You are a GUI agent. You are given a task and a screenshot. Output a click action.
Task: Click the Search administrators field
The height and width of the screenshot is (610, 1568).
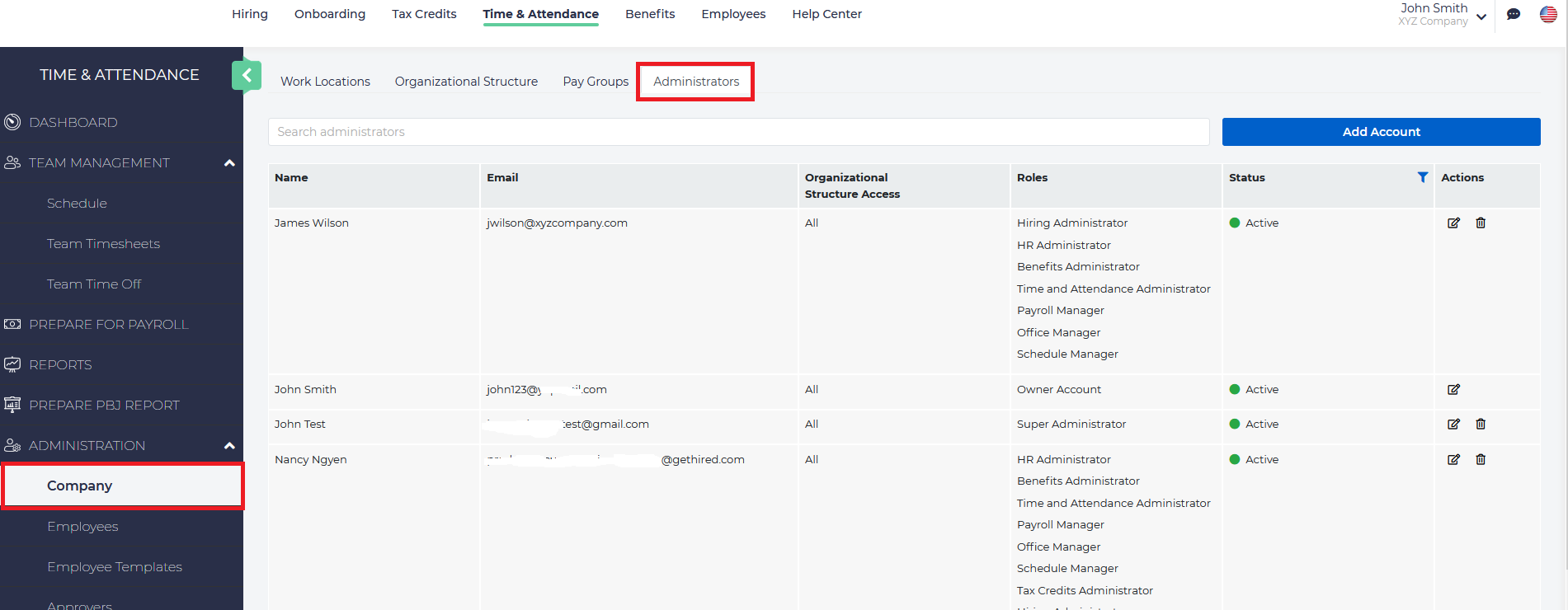[738, 132]
